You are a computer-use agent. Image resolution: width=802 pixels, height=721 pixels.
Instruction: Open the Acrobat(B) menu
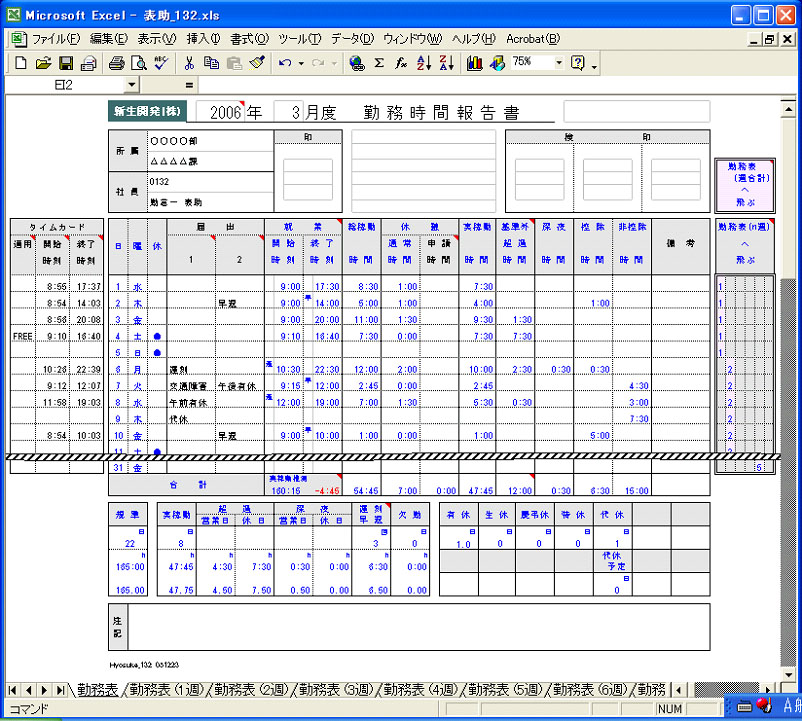click(533, 39)
